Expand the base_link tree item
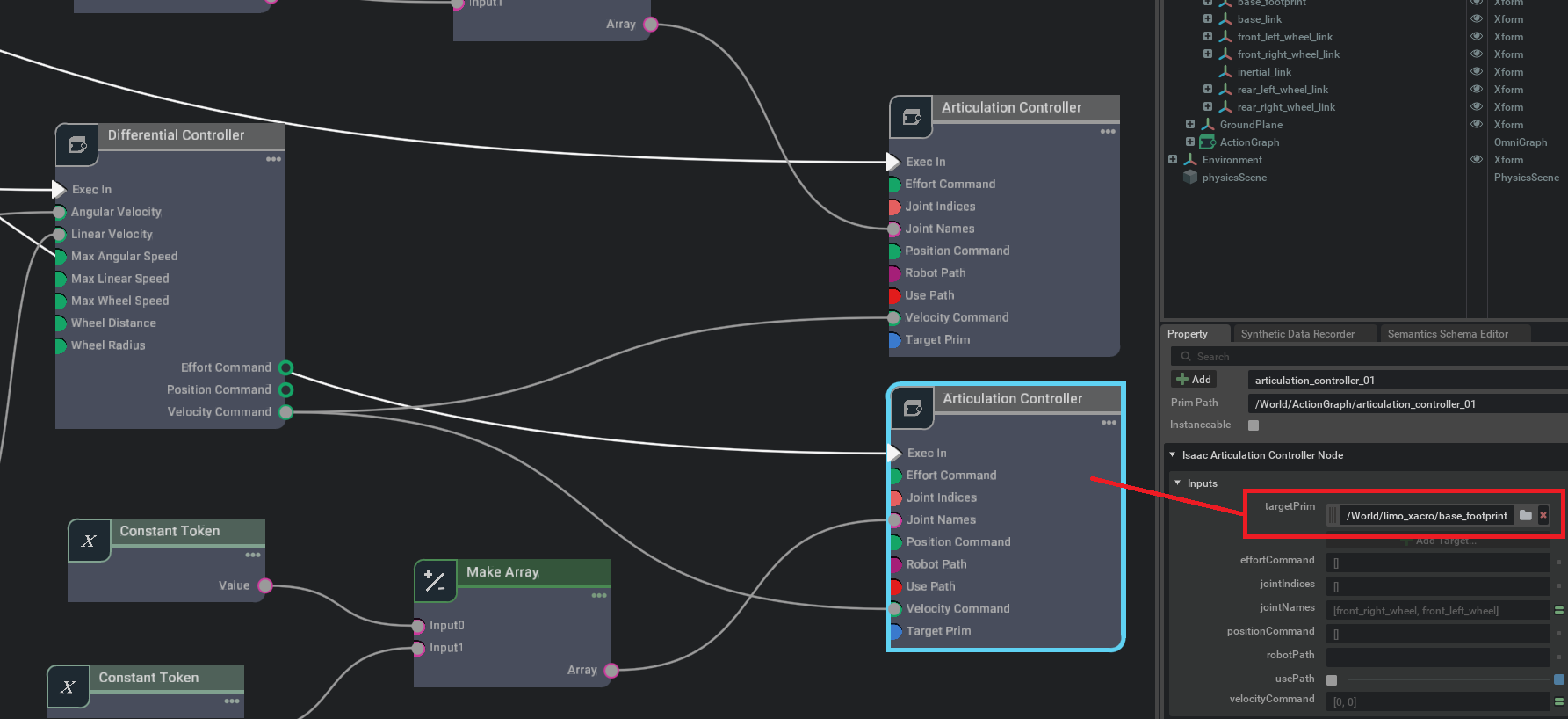1568x719 pixels. (x=1208, y=18)
